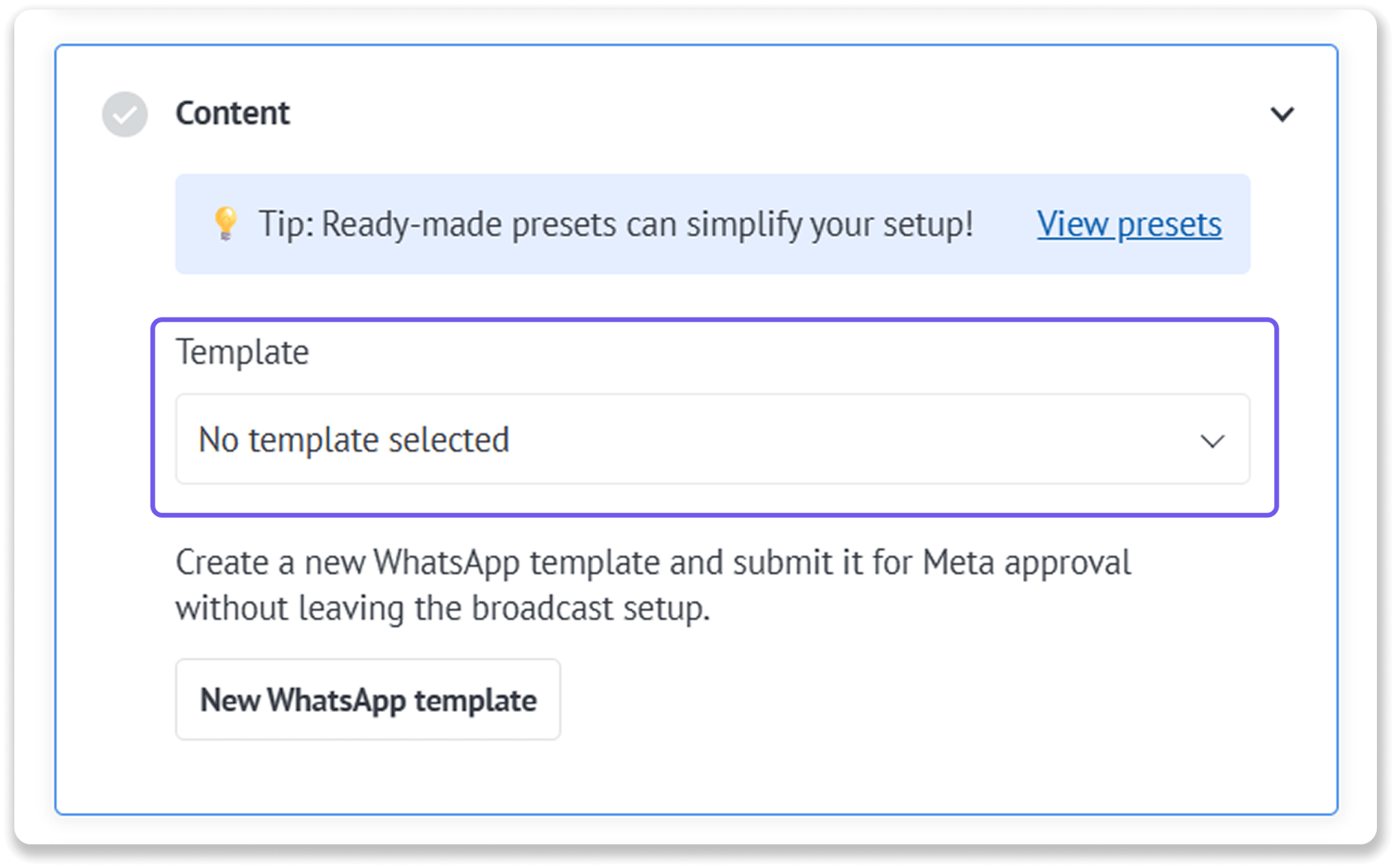Click 'WhatsApp' in the New template button
The width and height of the screenshot is (1396, 868).
(x=337, y=700)
